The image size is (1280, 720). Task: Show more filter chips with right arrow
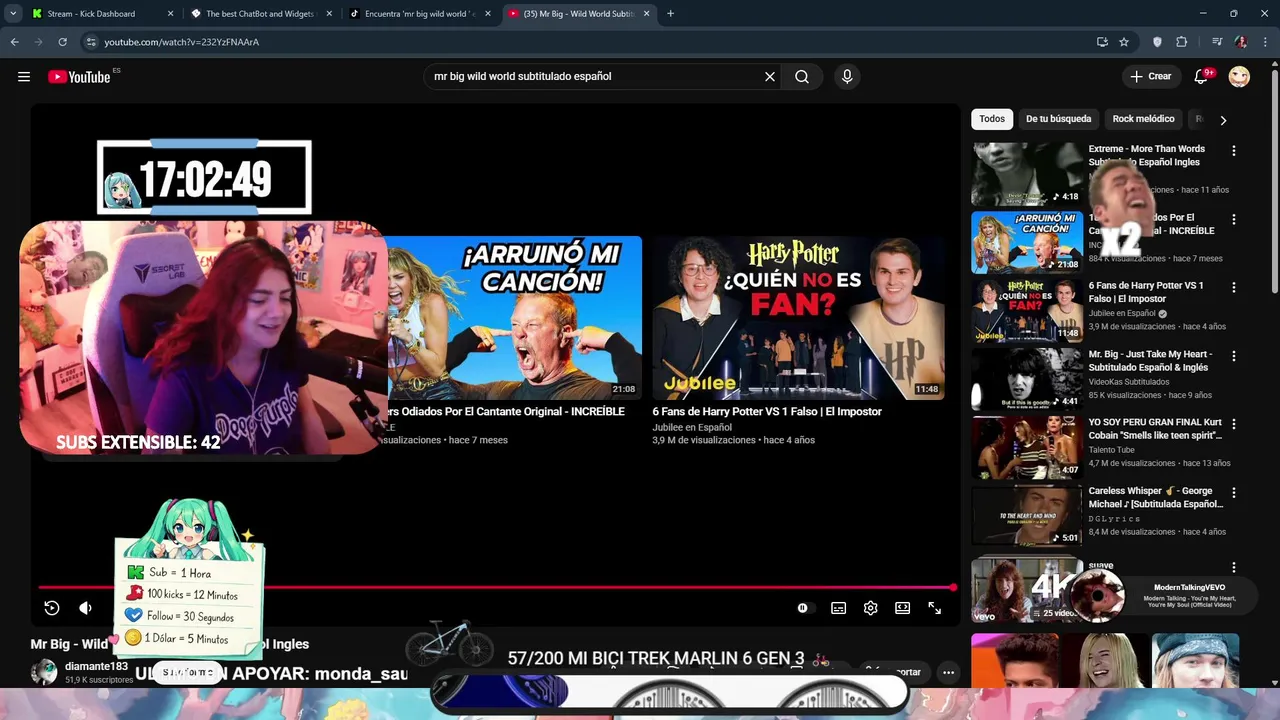pos(1223,120)
